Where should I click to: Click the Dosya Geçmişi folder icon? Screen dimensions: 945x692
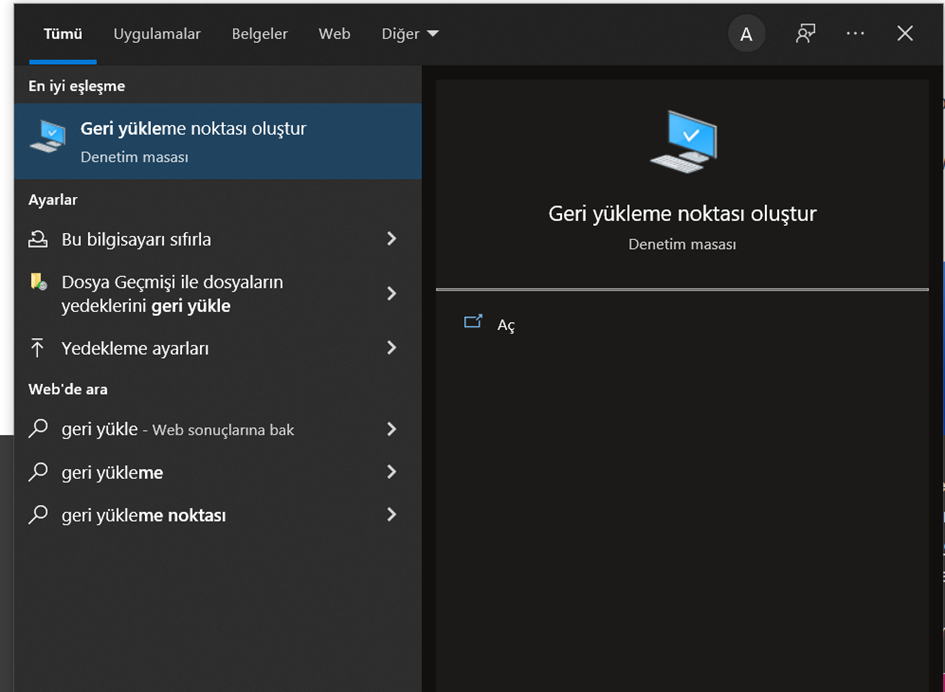(38, 282)
